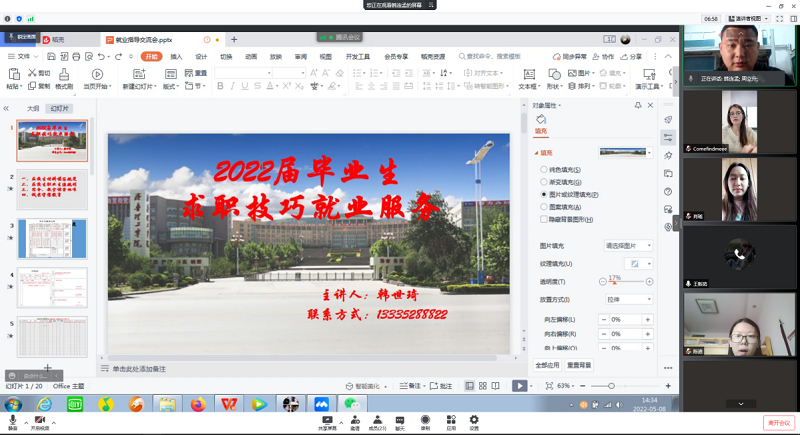Screen dimensions: 800x435
Task: Click the 录制 record icon in meeting toolbar
Action: (x=425, y=420)
